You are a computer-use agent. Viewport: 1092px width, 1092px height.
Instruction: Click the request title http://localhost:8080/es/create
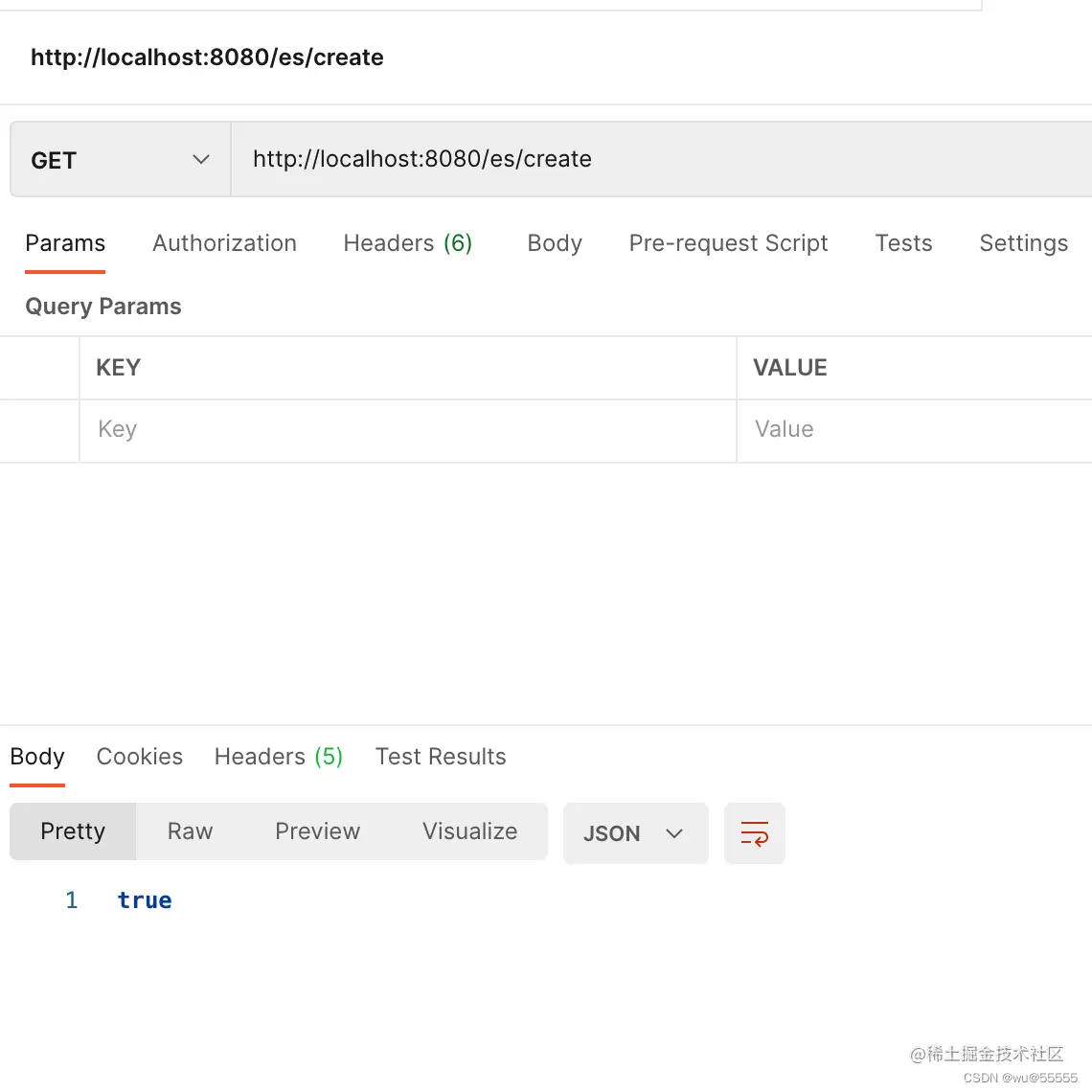[207, 57]
